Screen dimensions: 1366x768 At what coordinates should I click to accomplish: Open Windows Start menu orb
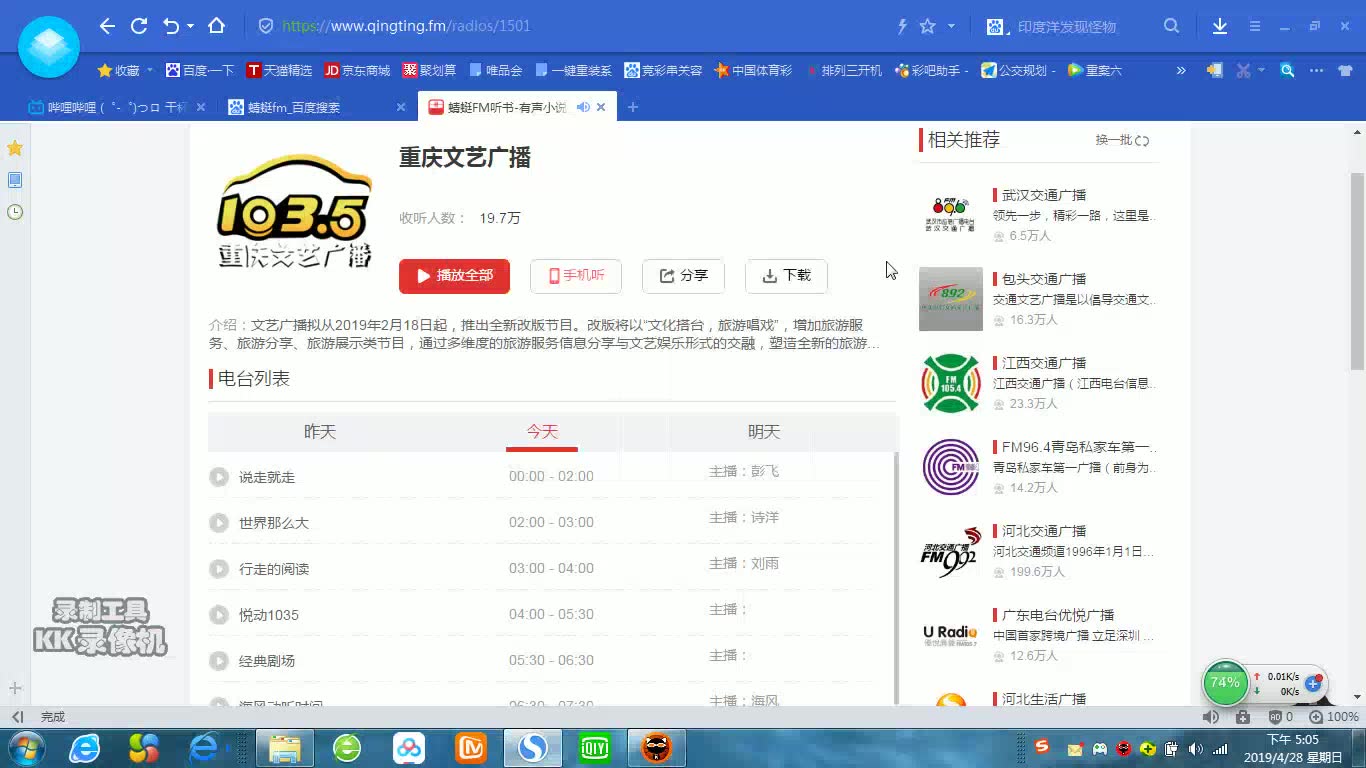[26, 747]
